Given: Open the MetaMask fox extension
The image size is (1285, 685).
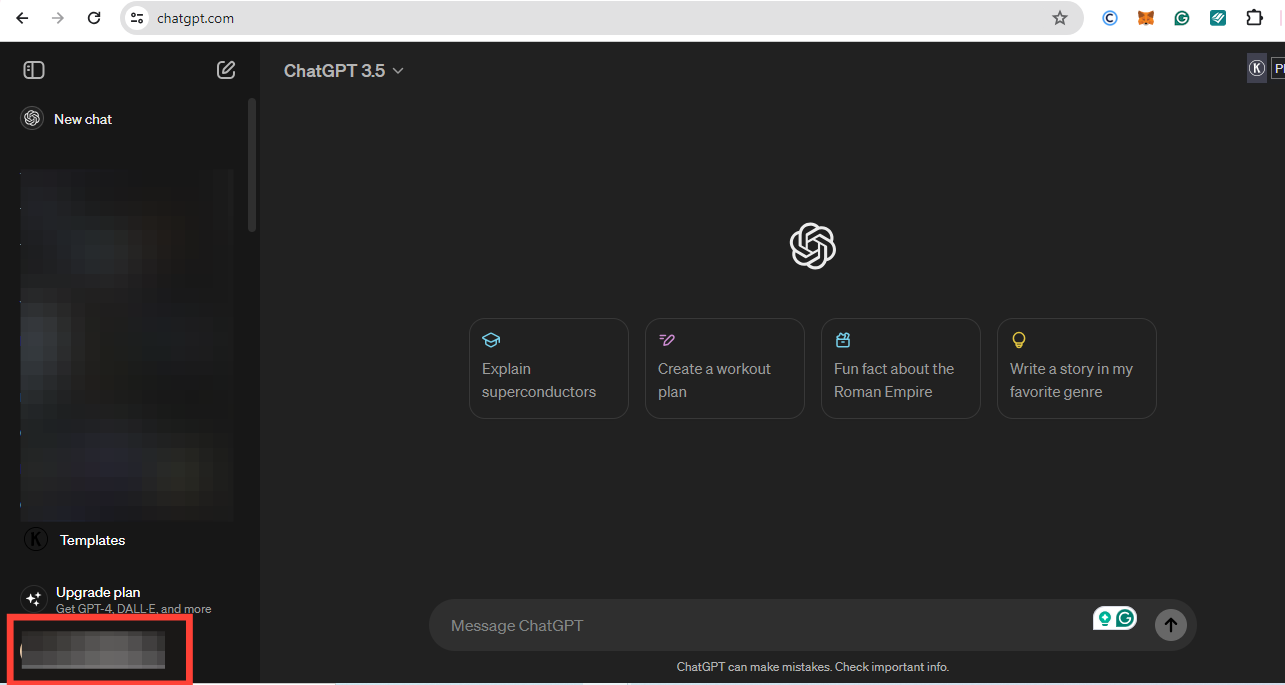Looking at the screenshot, I should coord(1146,18).
